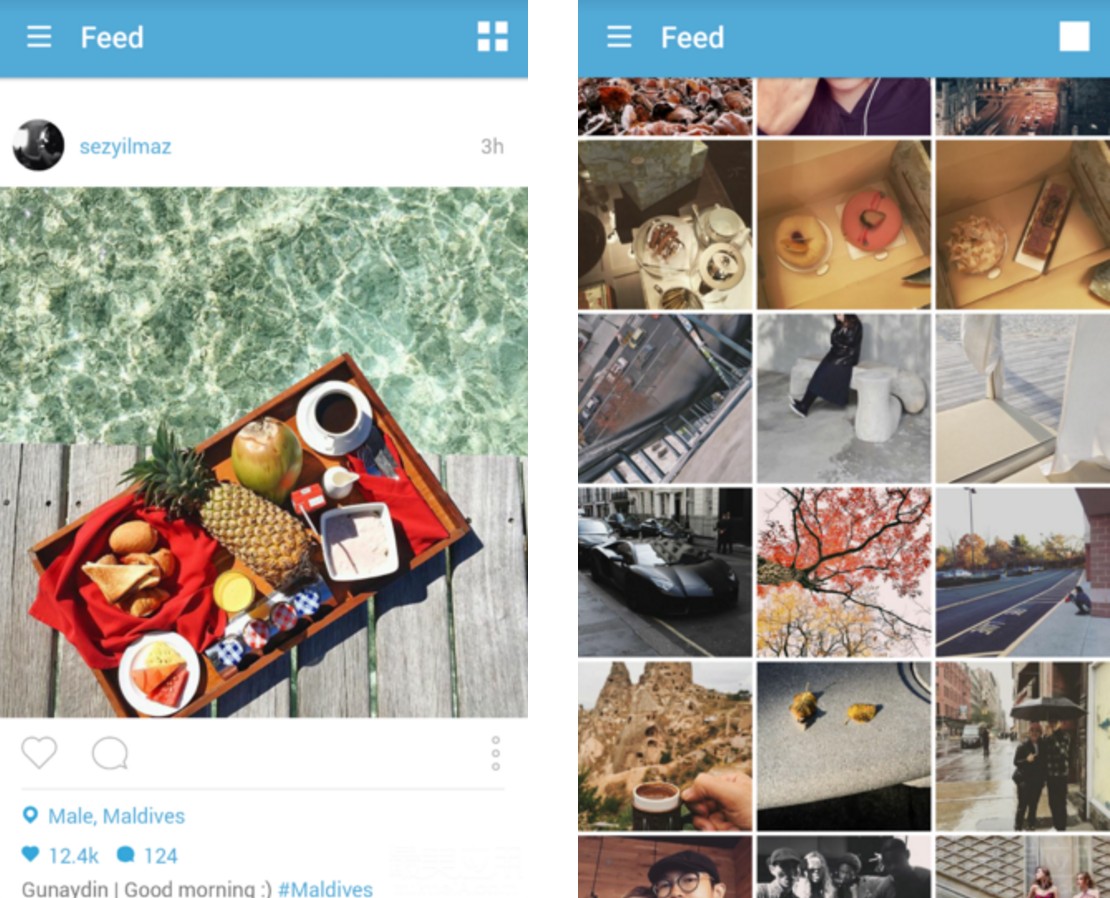The height and width of the screenshot is (898, 1110).
Task: Open sezyilmaz profile username
Action: [x=125, y=146]
